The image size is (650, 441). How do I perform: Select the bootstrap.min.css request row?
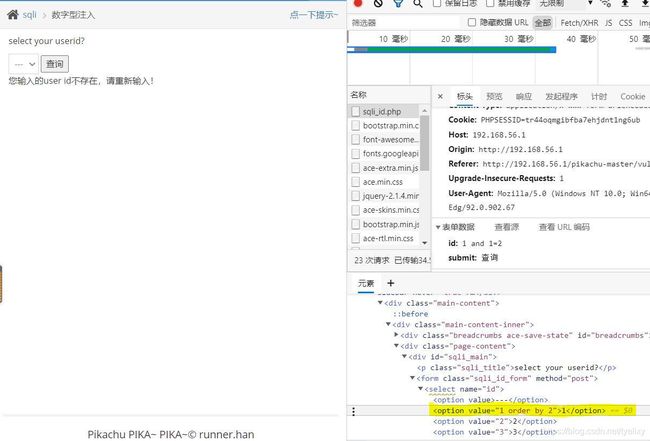[x=385, y=125]
